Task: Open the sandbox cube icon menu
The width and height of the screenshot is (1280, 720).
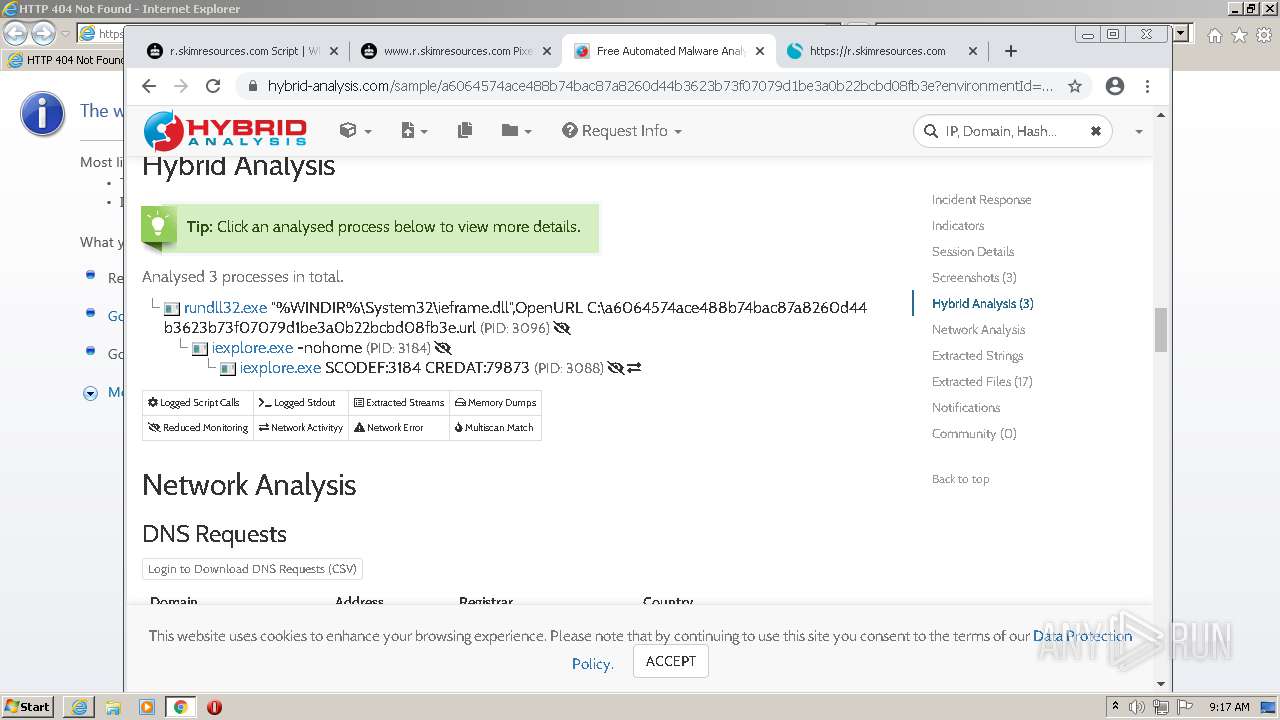Action: pyautogui.click(x=355, y=131)
